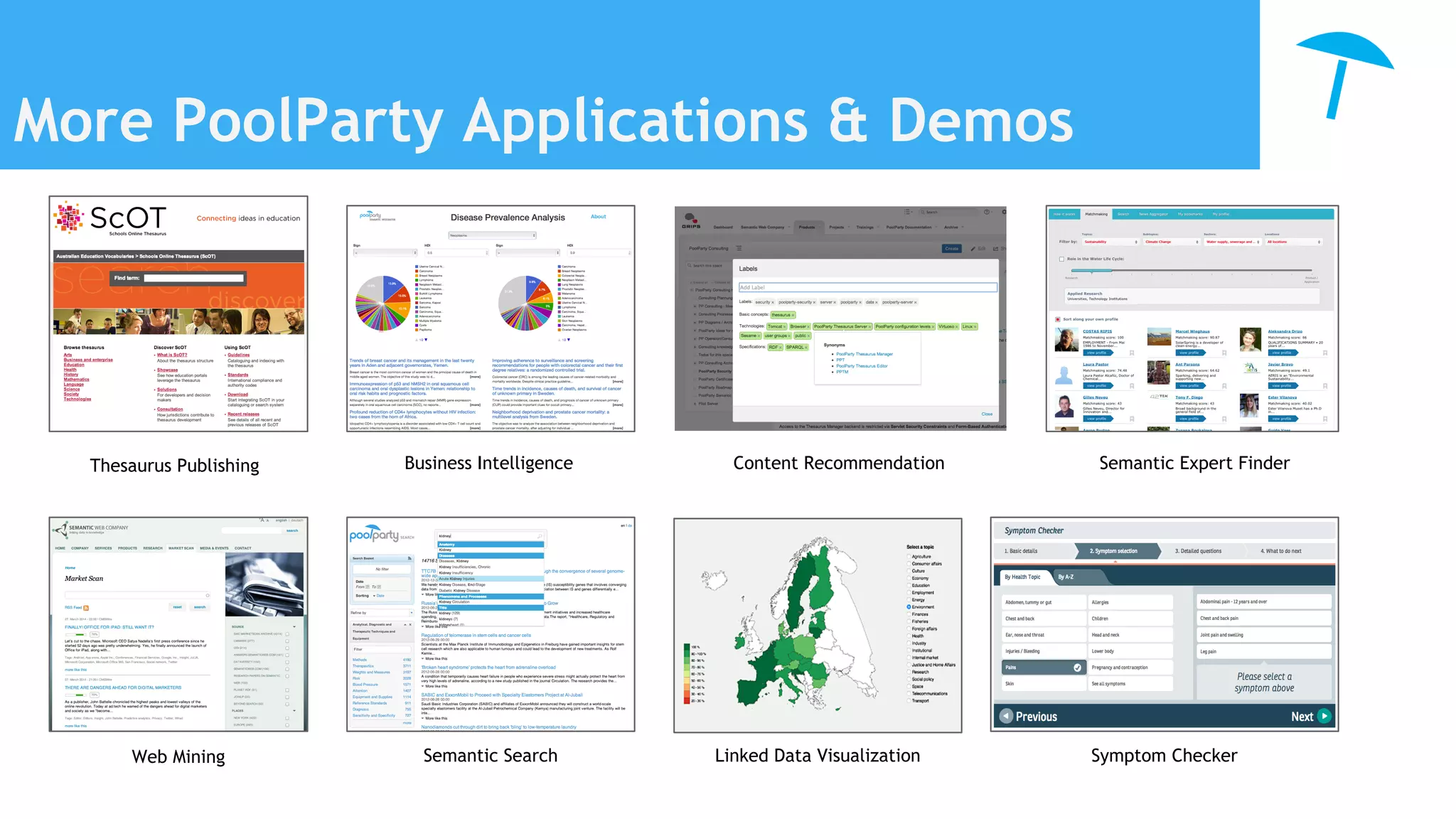This screenshot has height=819, width=1456.
Task: Click the Add Label input field
Action: tap(867, 287)
